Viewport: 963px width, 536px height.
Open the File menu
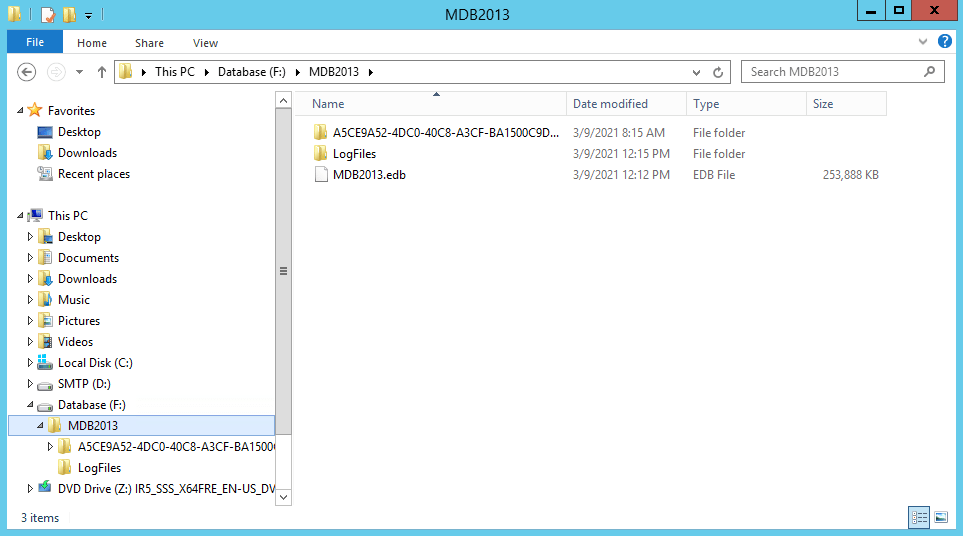(35, 43)
